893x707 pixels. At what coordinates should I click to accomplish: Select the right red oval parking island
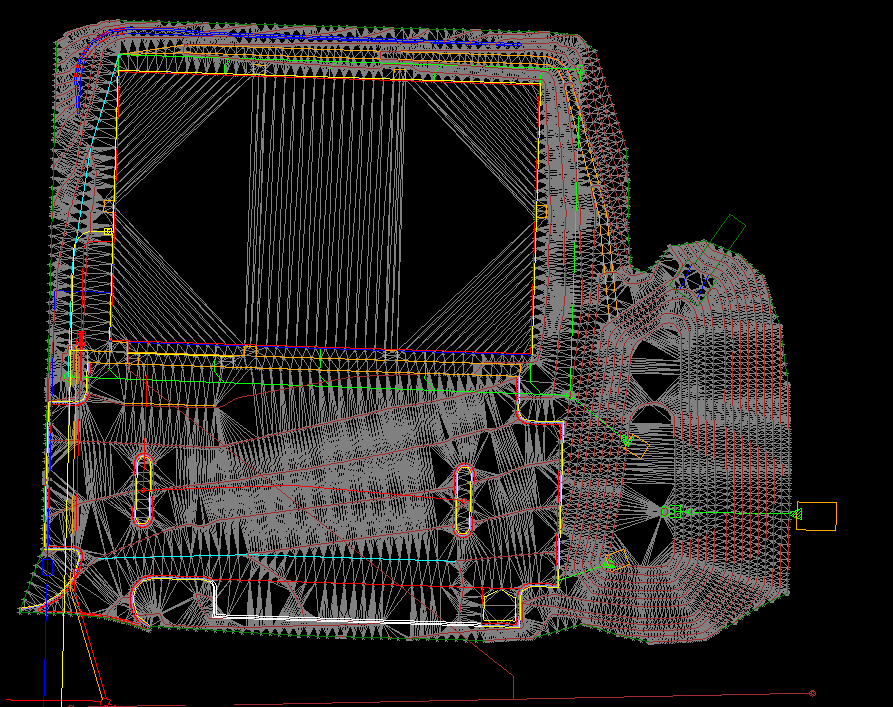[464, 500]
